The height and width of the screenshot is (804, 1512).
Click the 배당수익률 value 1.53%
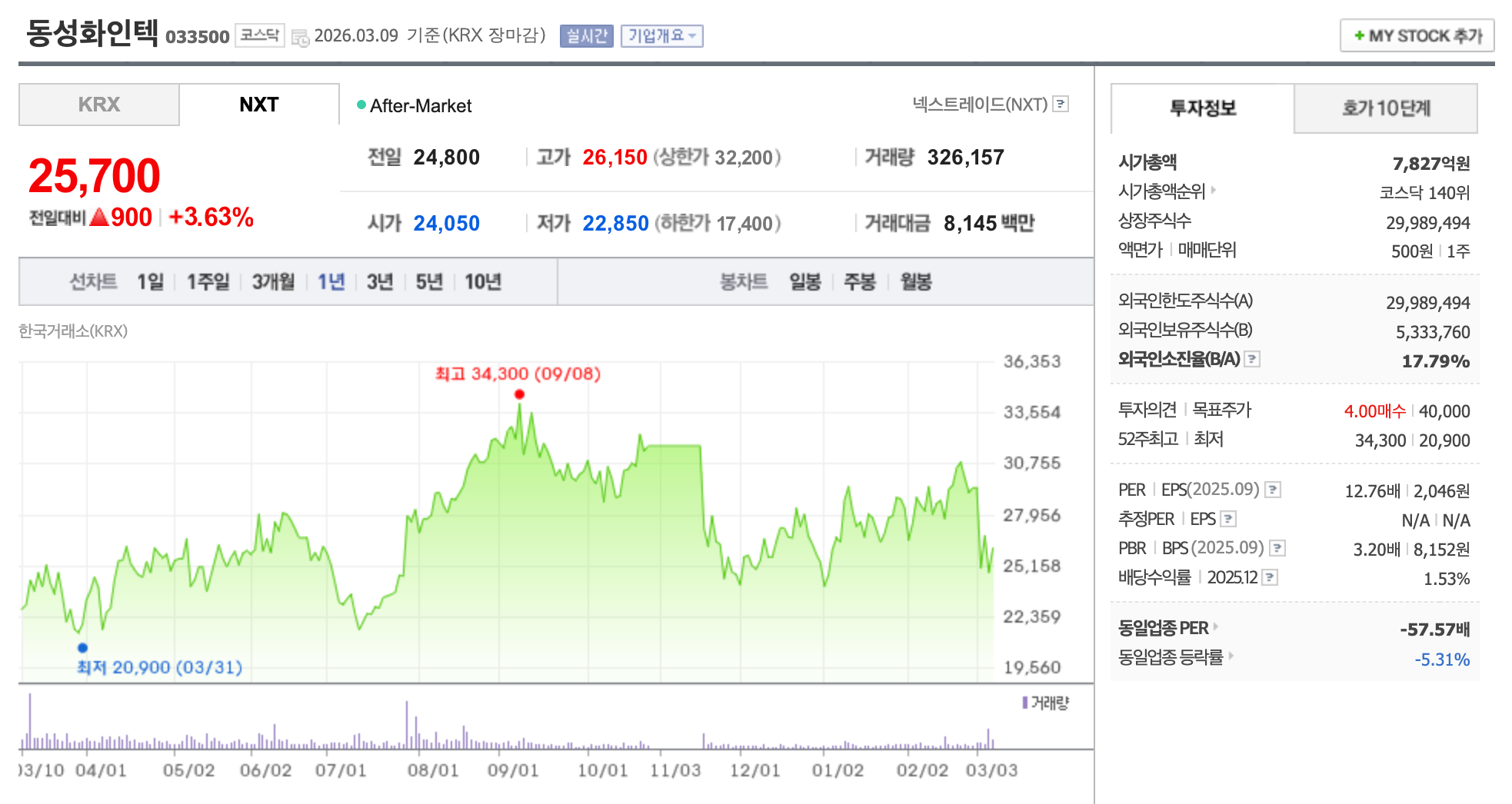pyautogui.click(x=1446, y=579)
